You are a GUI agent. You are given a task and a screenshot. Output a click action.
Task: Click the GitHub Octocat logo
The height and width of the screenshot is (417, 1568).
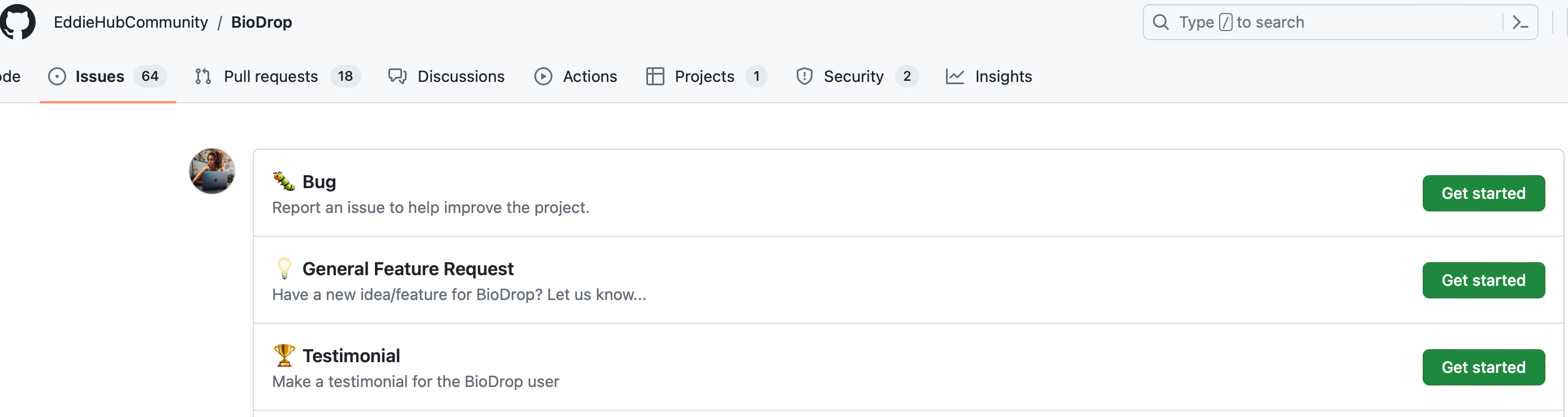coord(18,22)
